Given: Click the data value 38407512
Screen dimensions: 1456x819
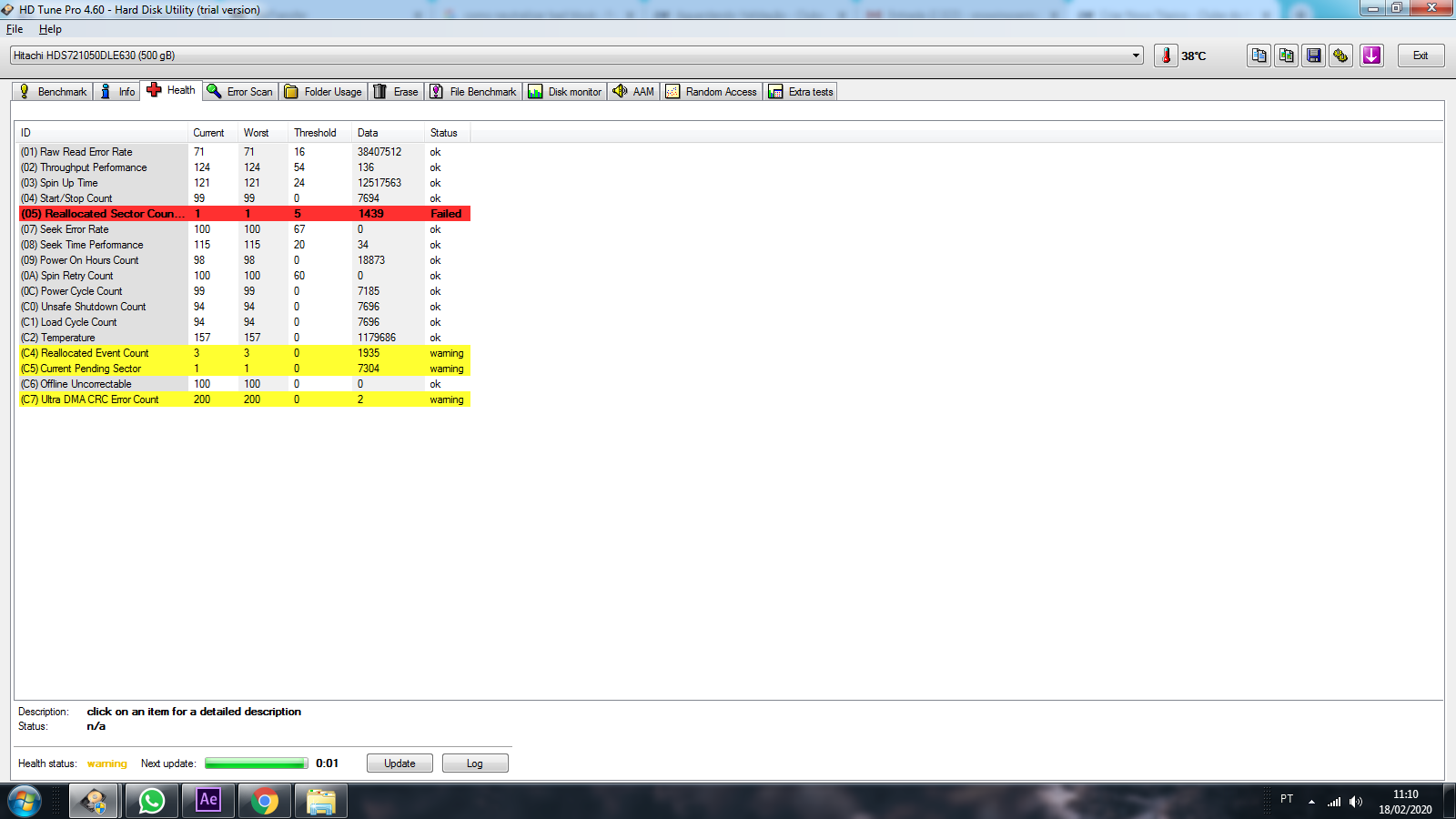Looking at the screenshot, I should pos(379,152).
